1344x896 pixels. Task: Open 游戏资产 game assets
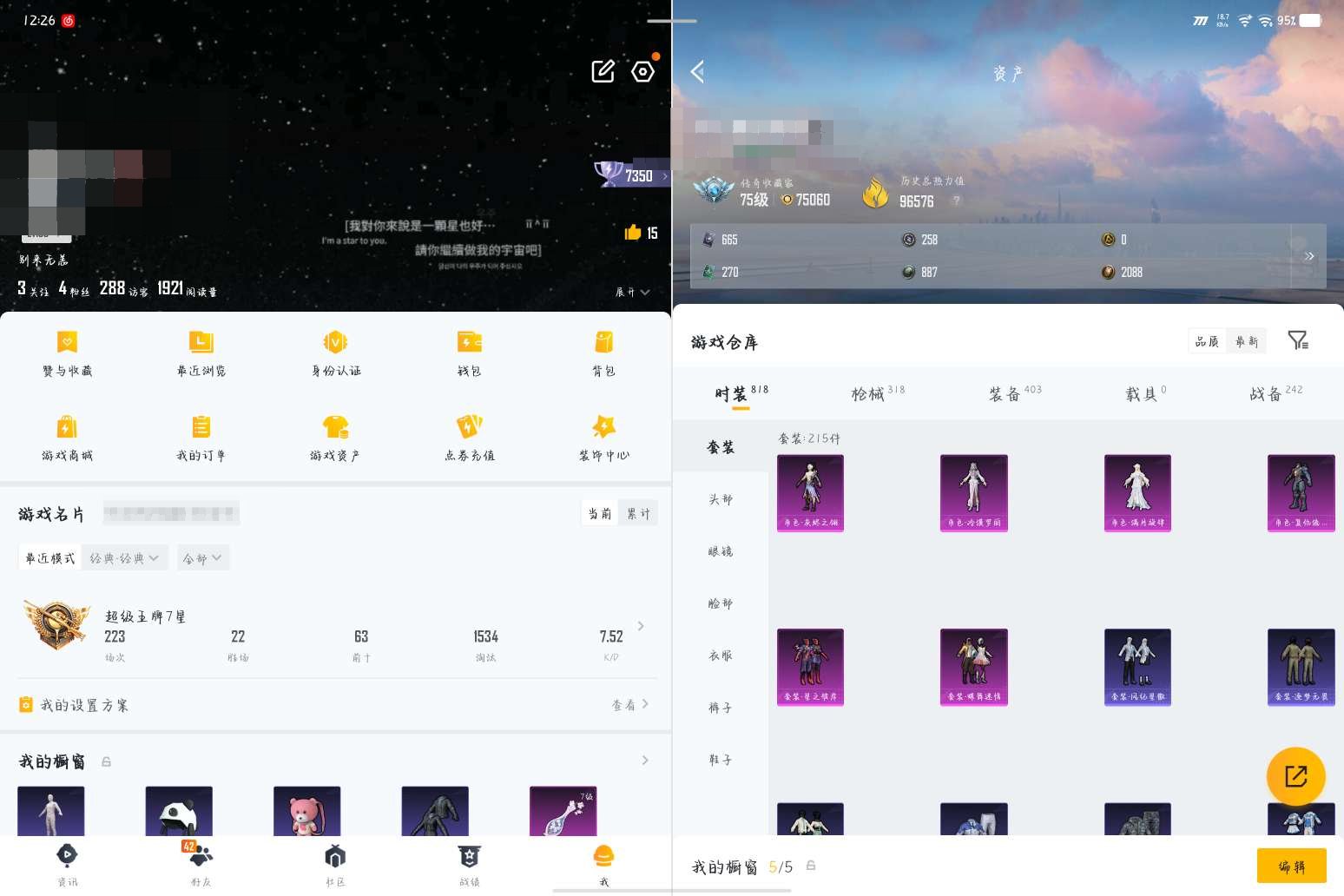335,438
